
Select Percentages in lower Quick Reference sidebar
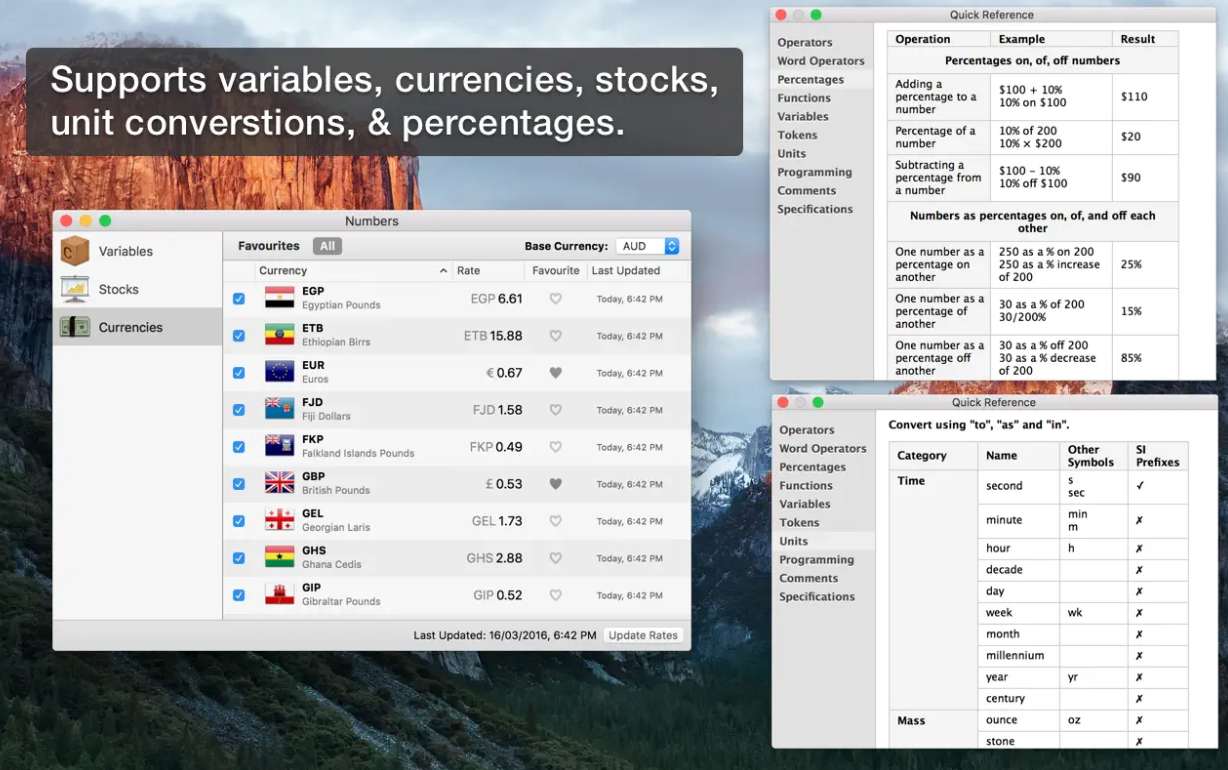click(813, 467)
